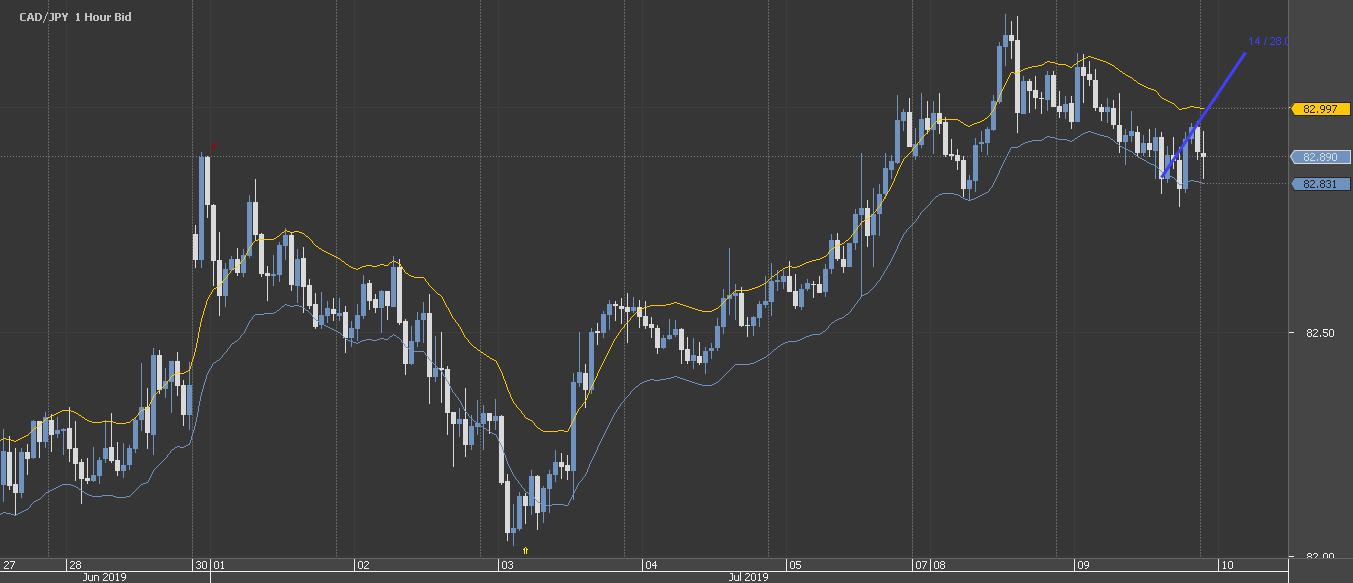Screen dimensions: 1353x583
Task: Click the red down-arrow marker above the candle
Action: click(213, 146)
